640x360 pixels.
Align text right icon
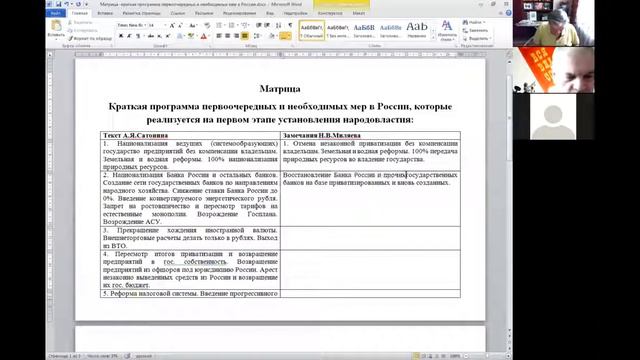(x=236, y=36)
